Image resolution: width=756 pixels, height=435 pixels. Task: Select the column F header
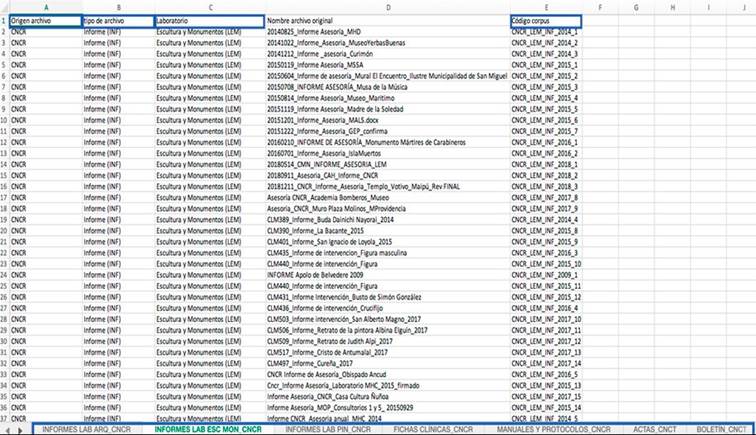pyautogui.click(x=600, y=8)
